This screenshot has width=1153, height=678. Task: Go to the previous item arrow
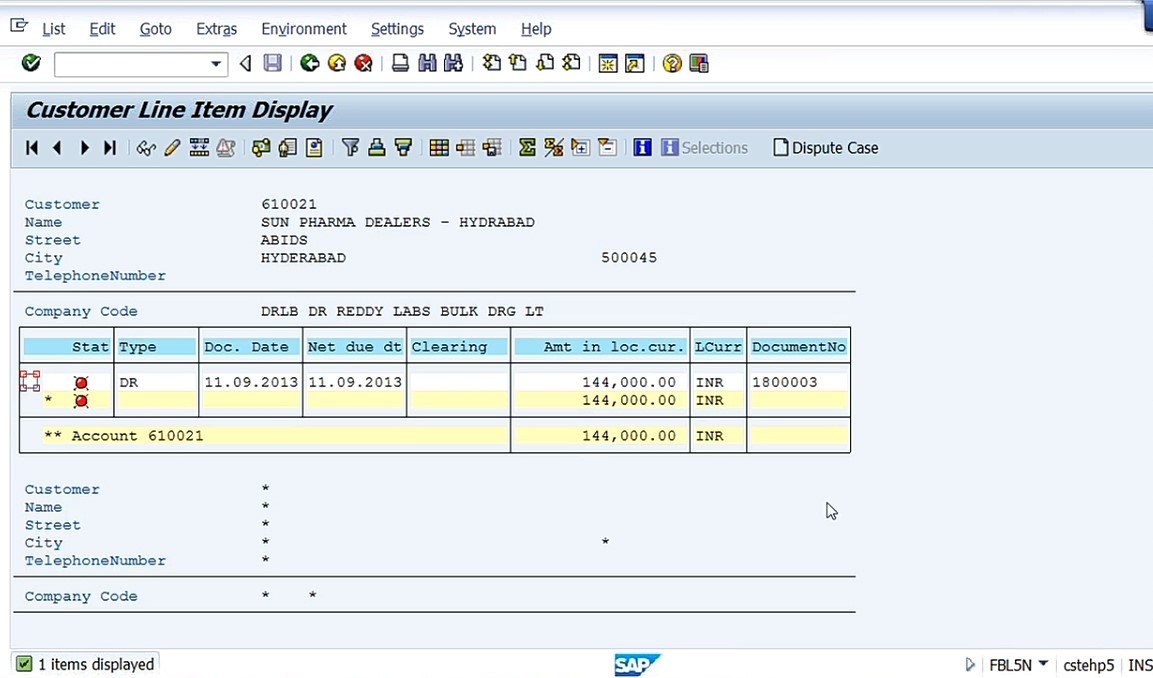pos(57,148)
